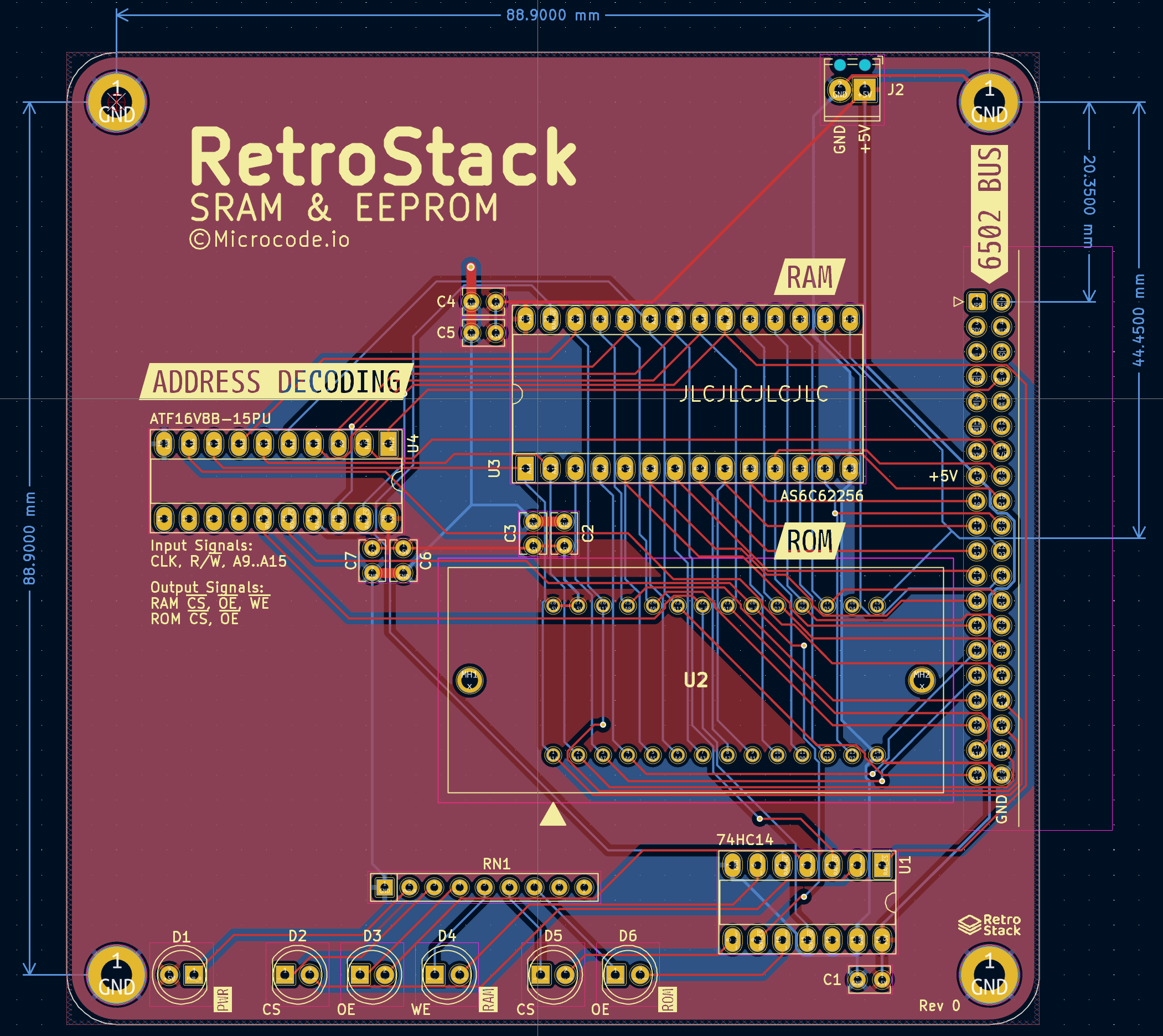1163x1036 pixels.
Task: Click the SRAM & EEPROM subtitle text
Action: 344,208
